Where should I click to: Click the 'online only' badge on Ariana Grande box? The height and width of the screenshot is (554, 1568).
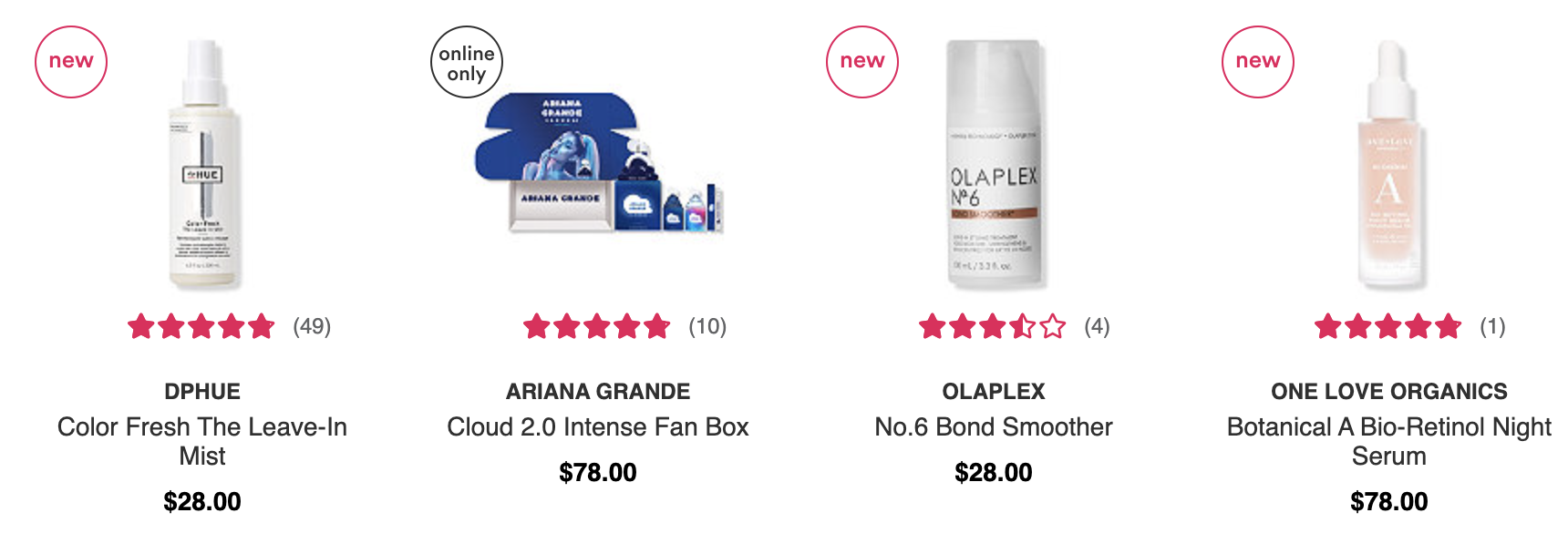(x=467, y=62)
